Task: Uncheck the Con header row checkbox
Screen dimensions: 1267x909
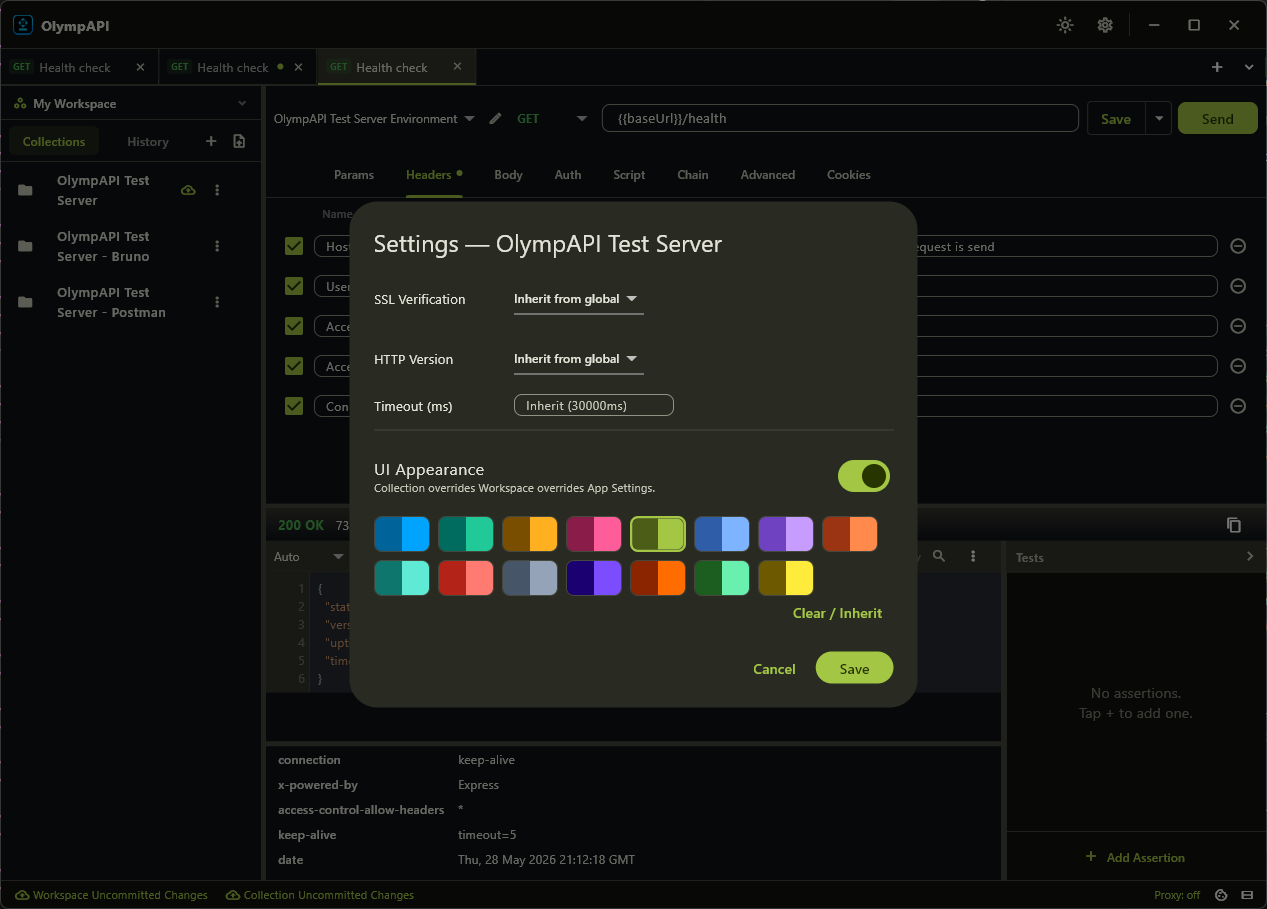Action: click(294, 406)
